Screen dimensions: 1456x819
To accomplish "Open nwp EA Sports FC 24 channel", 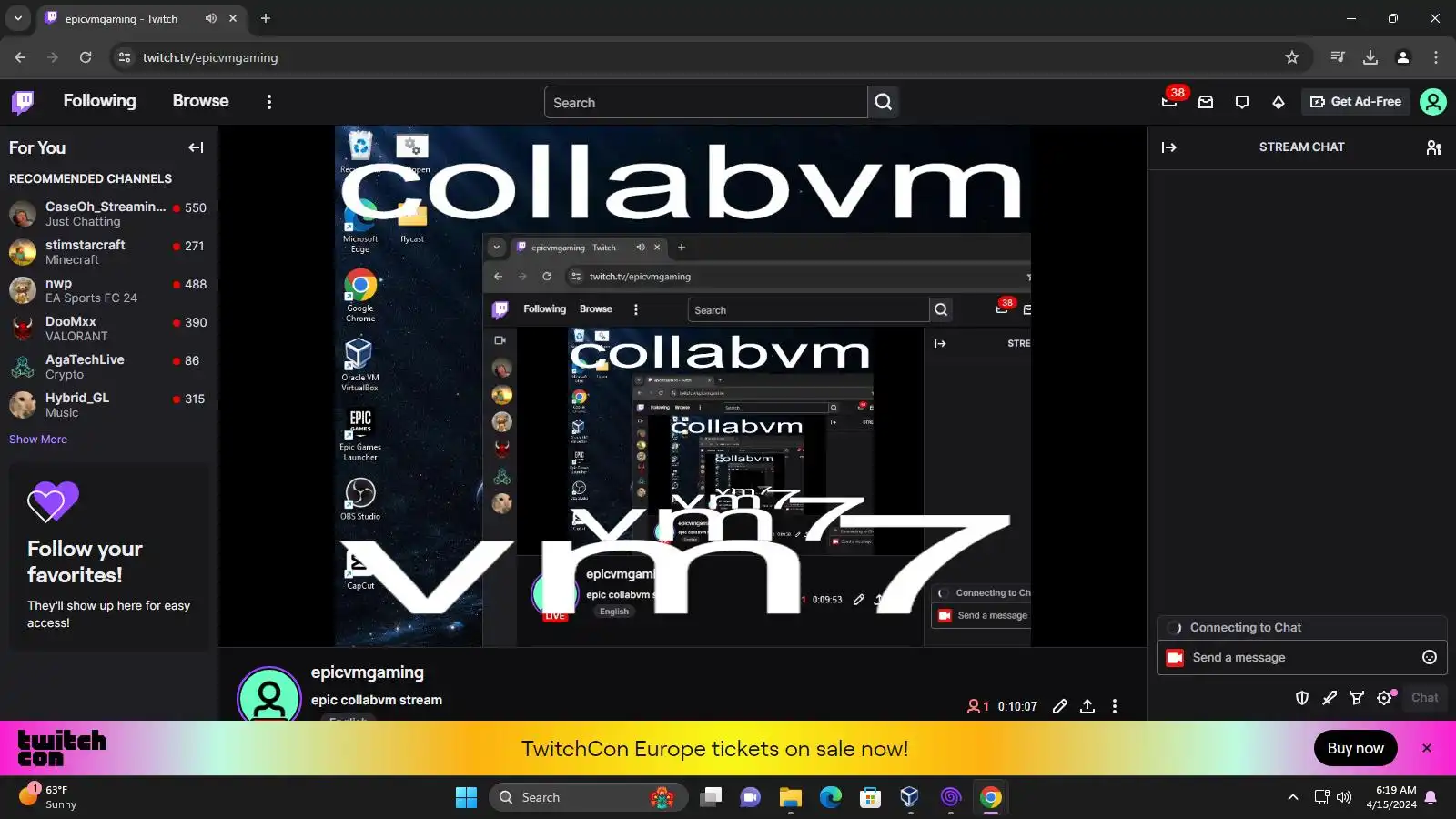I will [108, 290].
